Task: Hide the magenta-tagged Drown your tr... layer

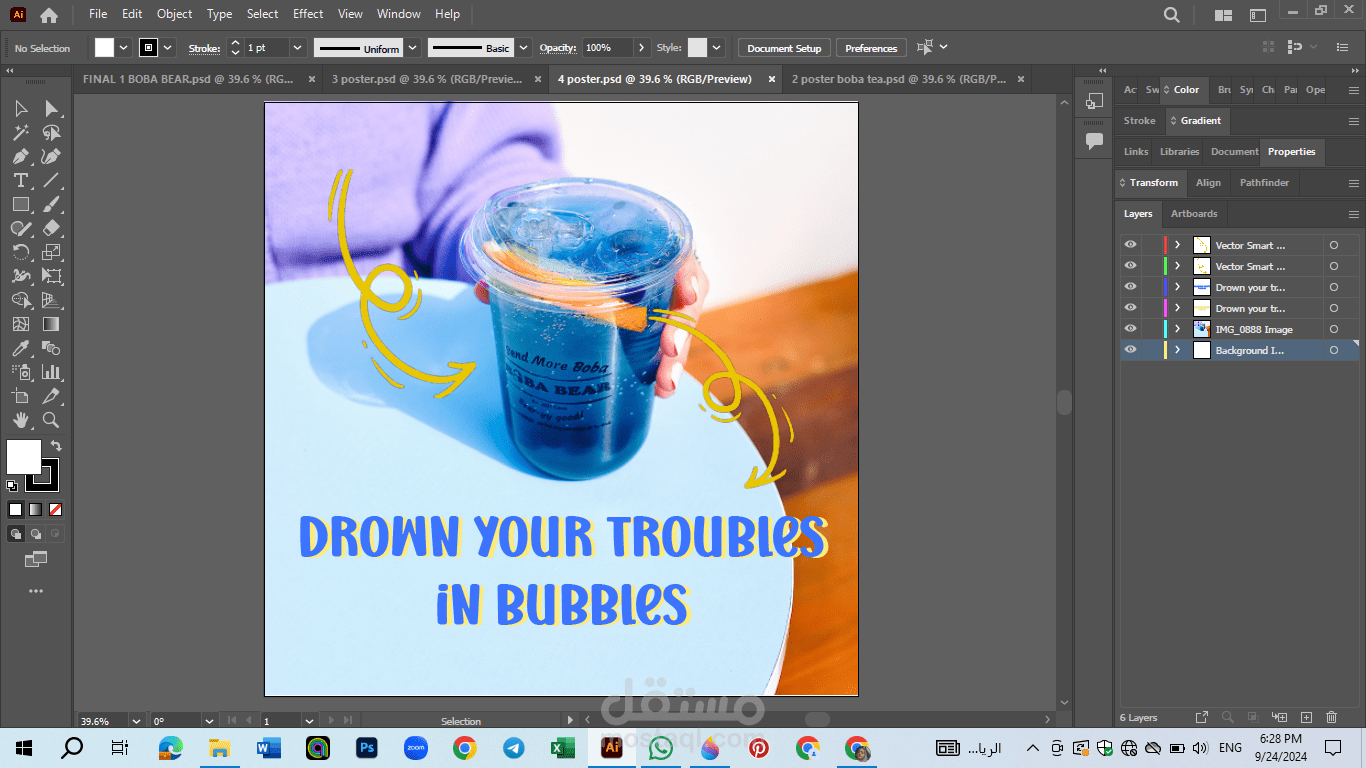Action: pos(1130,308)
